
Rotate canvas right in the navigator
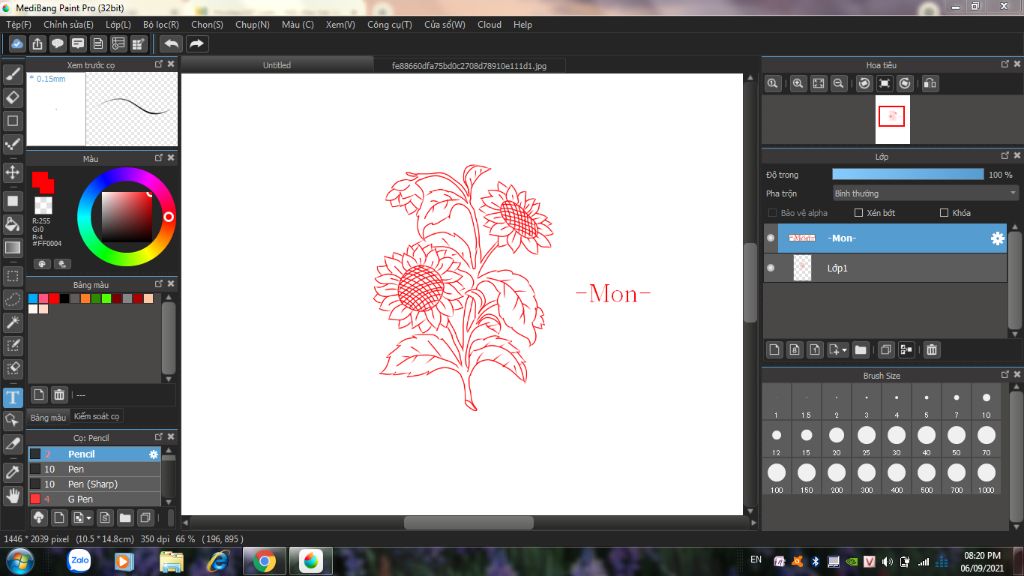click(904, 84)
